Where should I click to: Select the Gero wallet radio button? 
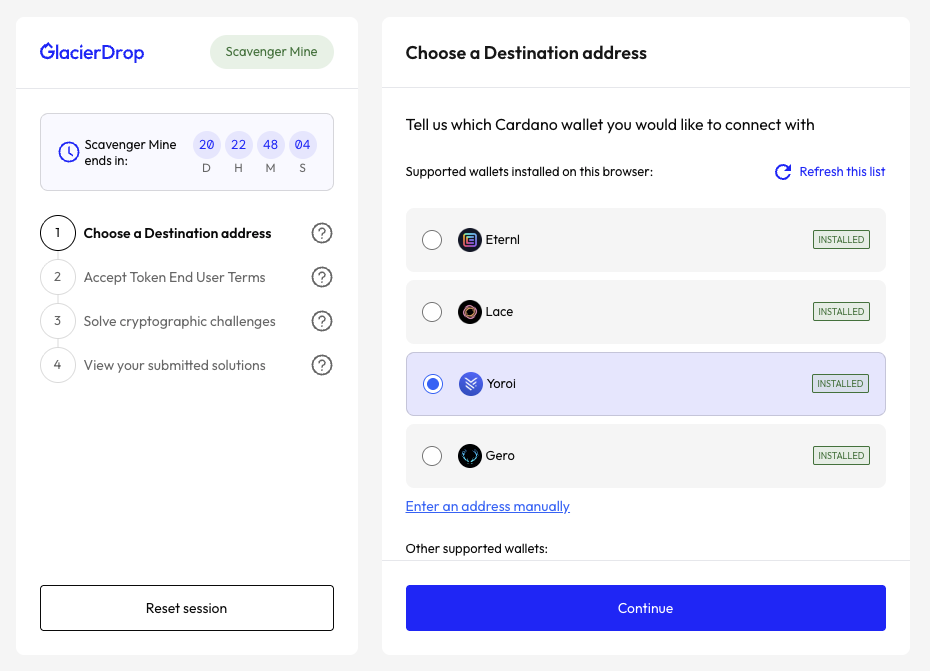(432, 456)
